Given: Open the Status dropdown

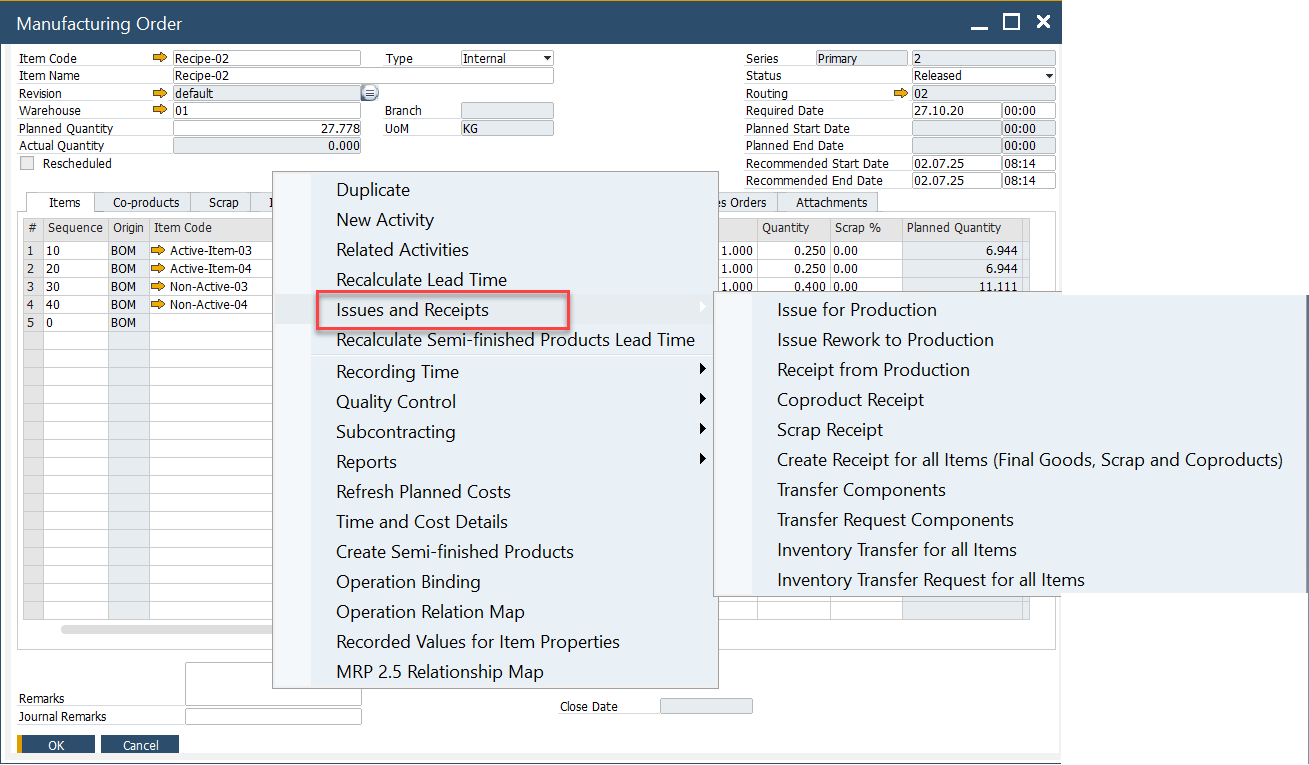Looking at the screenshot, I should click(1048, 76).
